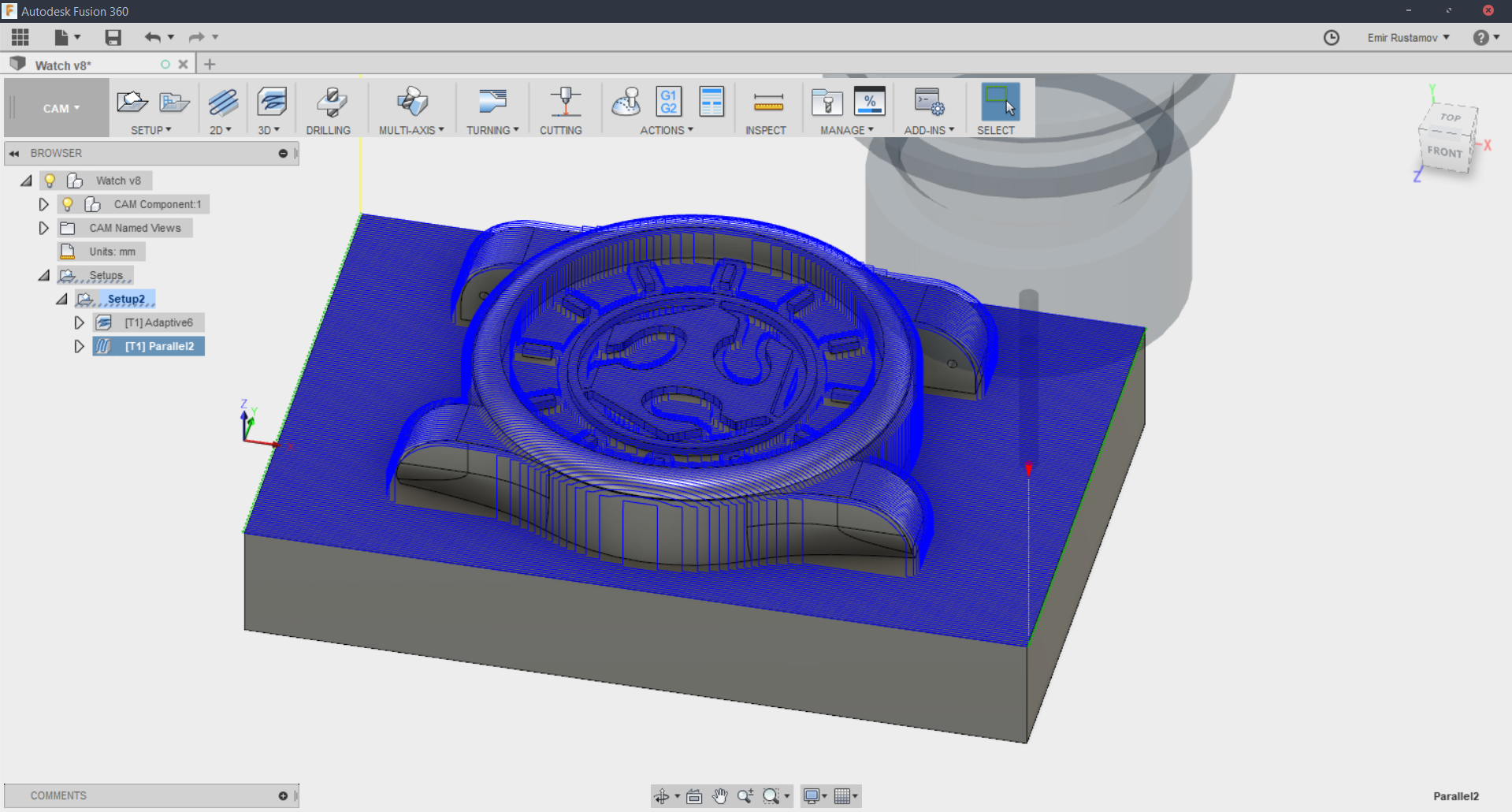Open the 2D dropdown menu

point(221,130)
